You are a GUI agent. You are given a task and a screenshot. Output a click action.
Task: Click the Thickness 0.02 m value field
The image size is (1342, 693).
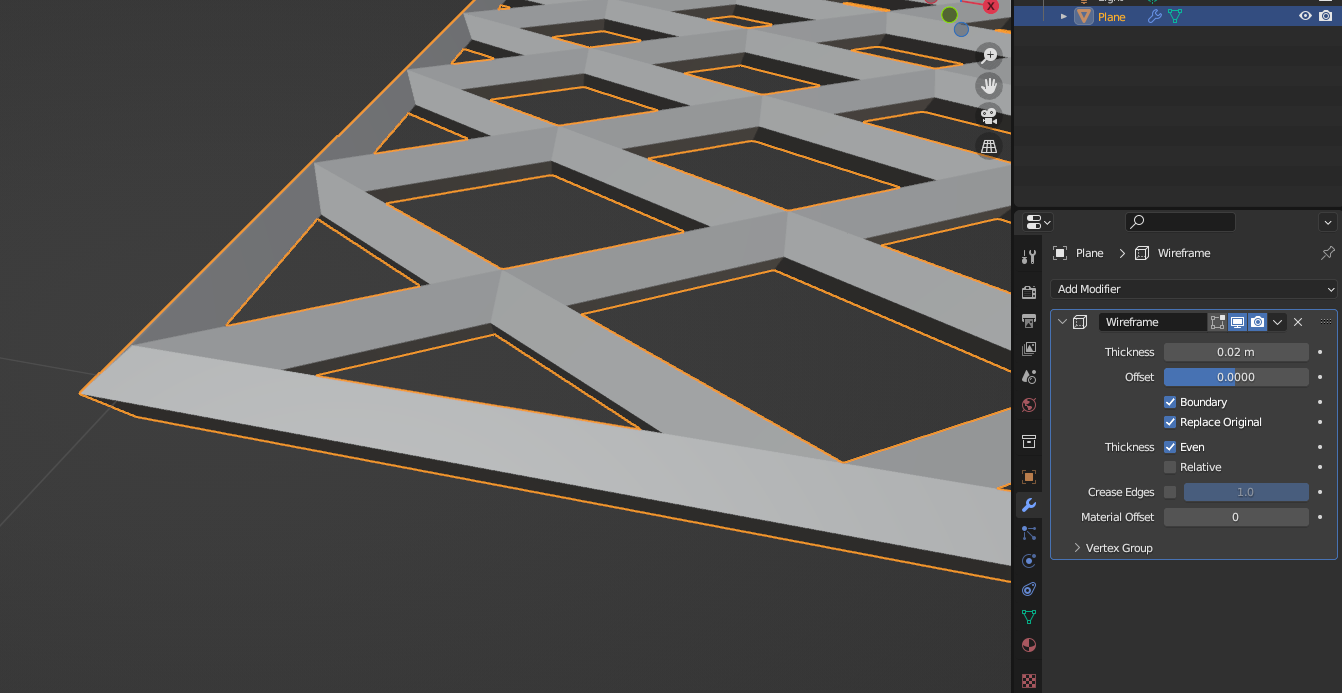pyautogui.click(x=1236, y=352)
